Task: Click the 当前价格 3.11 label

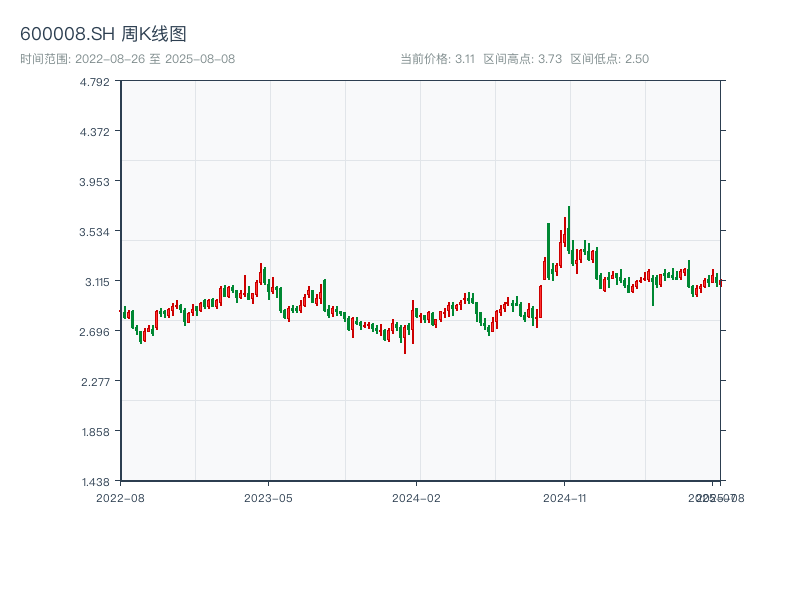Action: [437, 59]
